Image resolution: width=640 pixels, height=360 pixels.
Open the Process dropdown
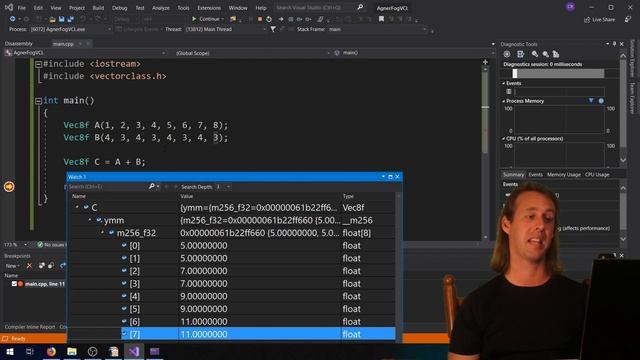71,29
